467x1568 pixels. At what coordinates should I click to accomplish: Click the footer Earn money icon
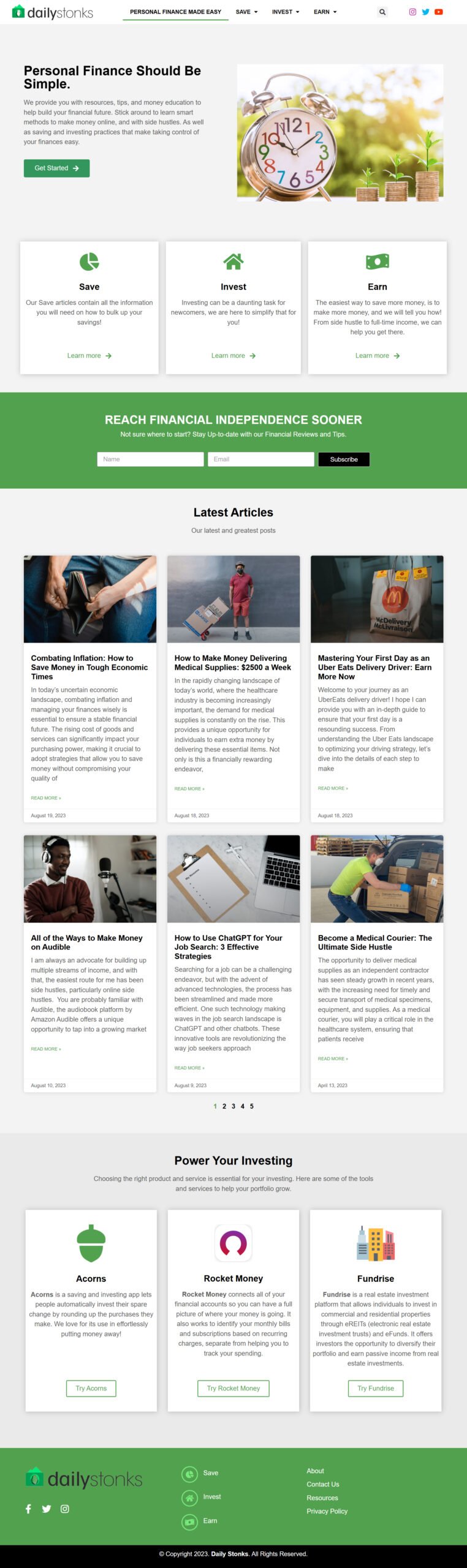pos(189,1521)
